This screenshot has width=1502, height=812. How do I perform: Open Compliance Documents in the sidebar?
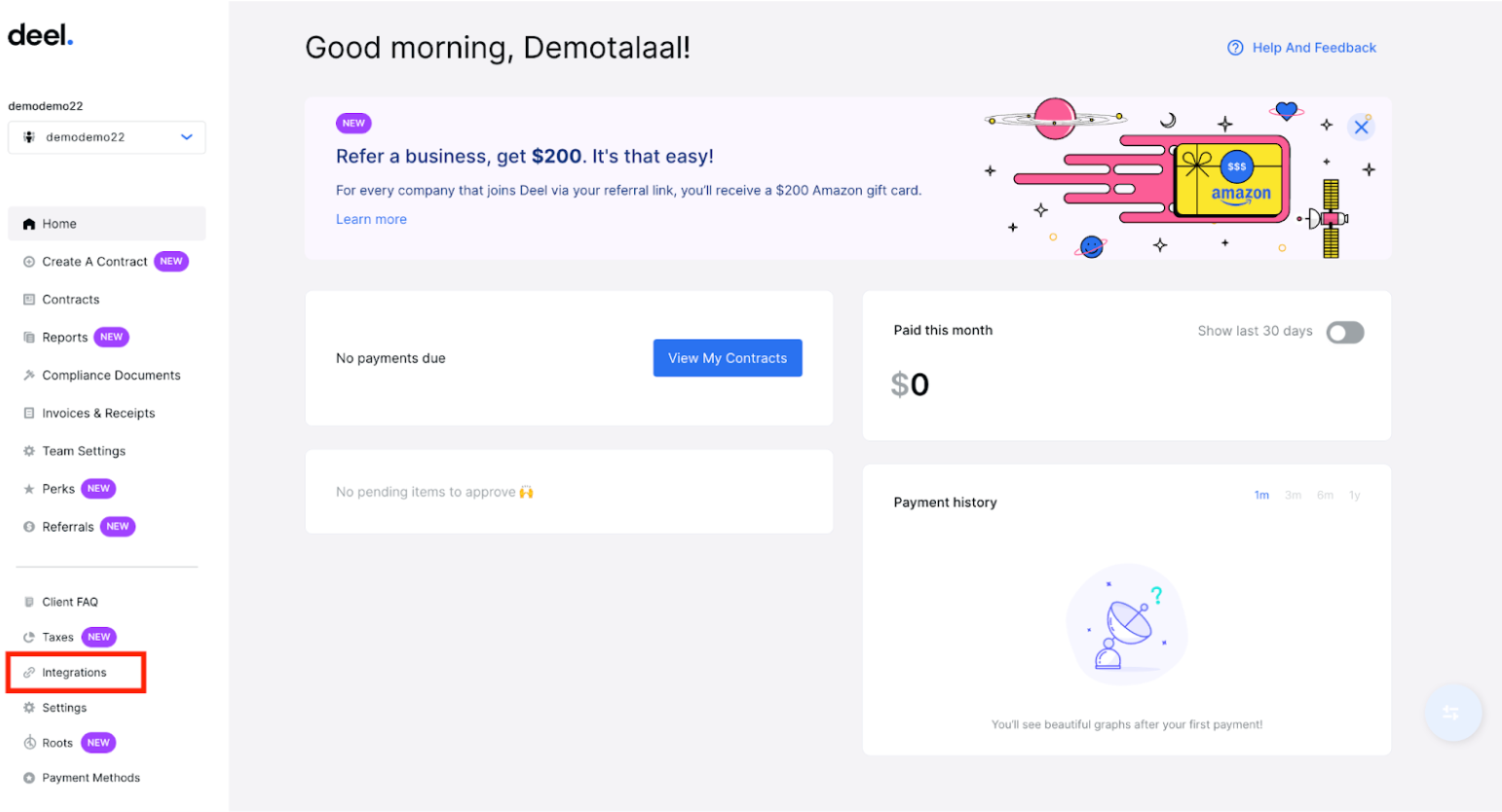click(x=111, y=376)
